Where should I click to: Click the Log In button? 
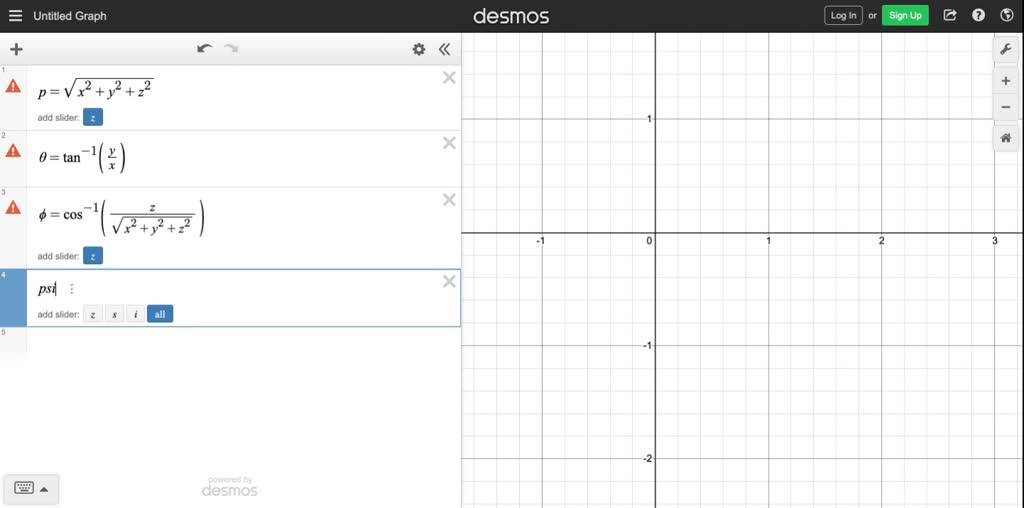[x=843, y=16]
